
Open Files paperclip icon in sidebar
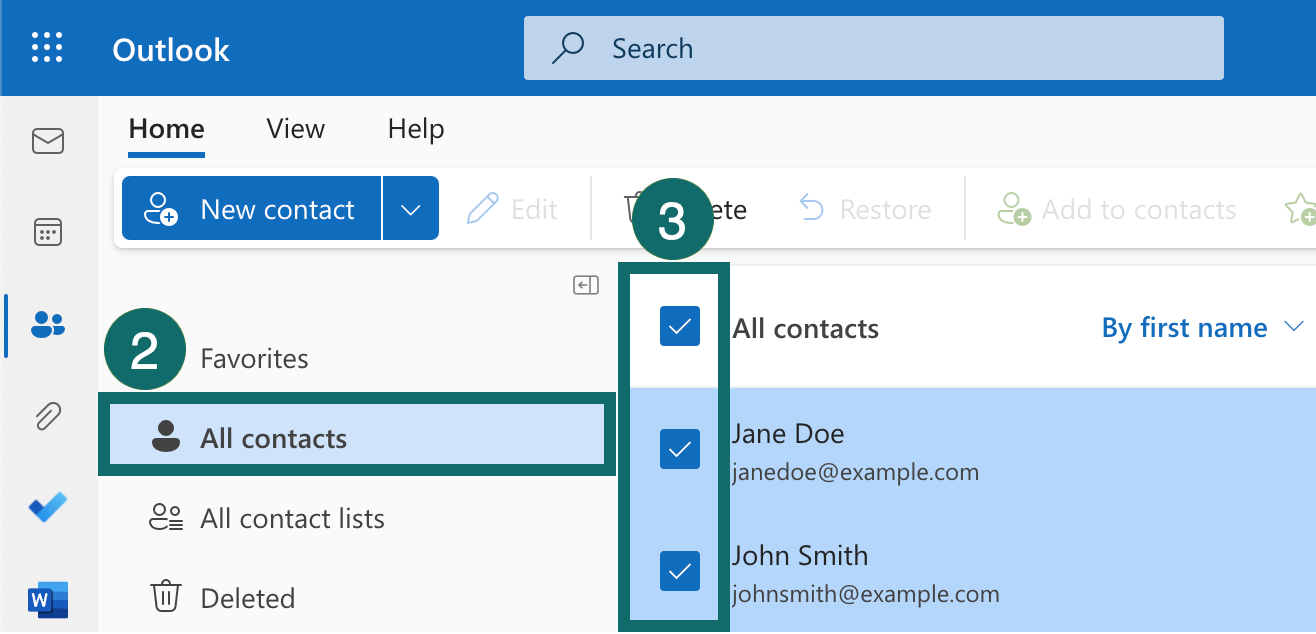[48, 415]
